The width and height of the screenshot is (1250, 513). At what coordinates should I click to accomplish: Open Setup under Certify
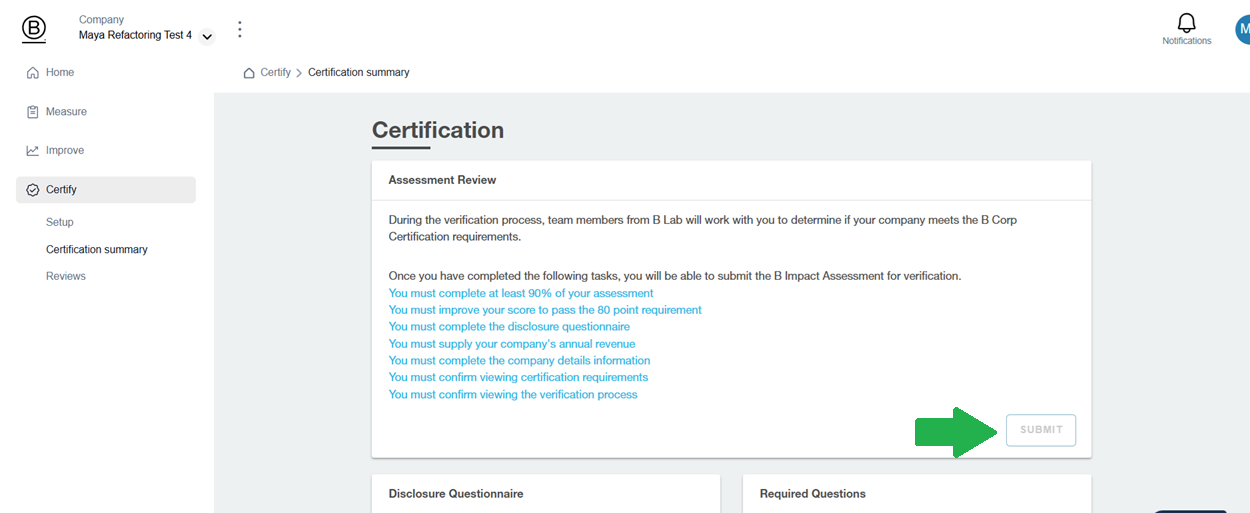click(60, 222)
